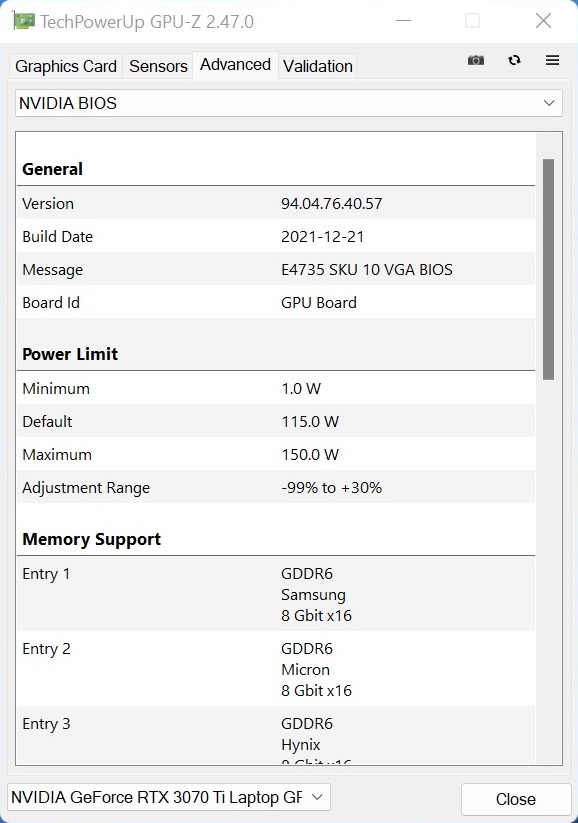Select Memory Support Entry 2 Micron row
Image resolution: width=578 pixels, height=823 pixels.
click(x=276, y=669)
